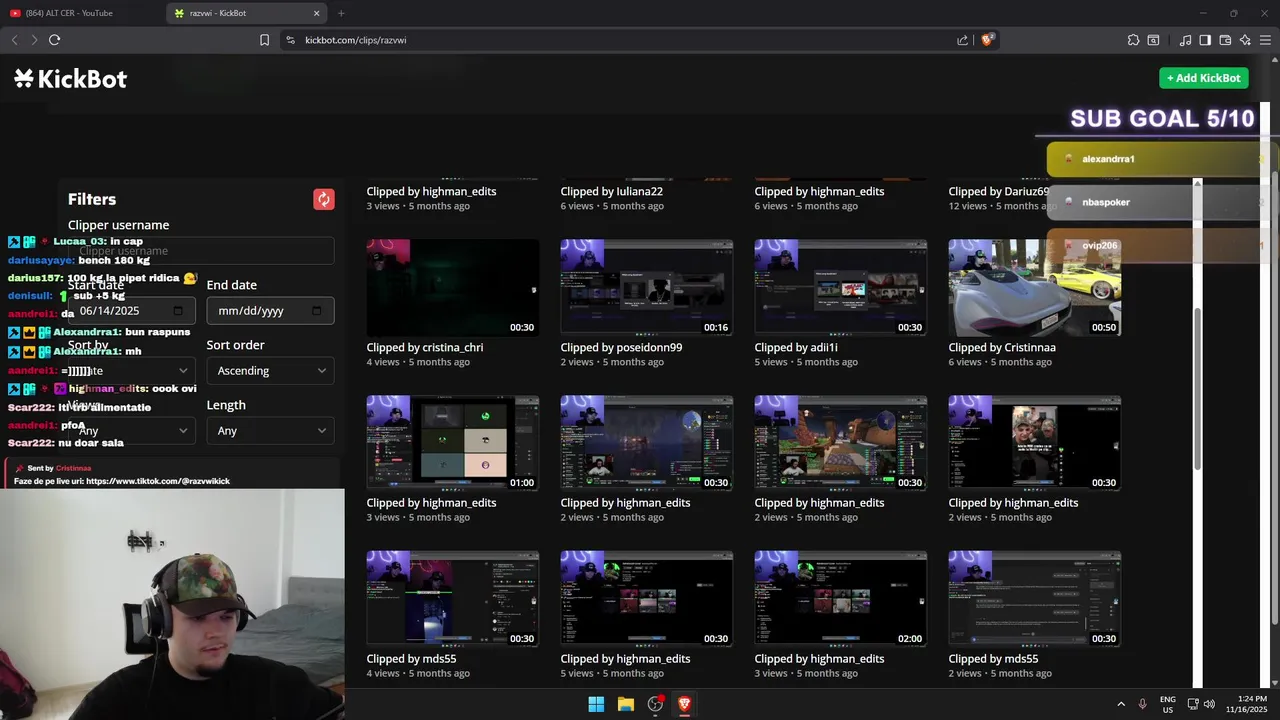The height and width of the screenshot is (720, 1280).
Task: Go back using the browser back arrow
Action: [x=14, y=40]
